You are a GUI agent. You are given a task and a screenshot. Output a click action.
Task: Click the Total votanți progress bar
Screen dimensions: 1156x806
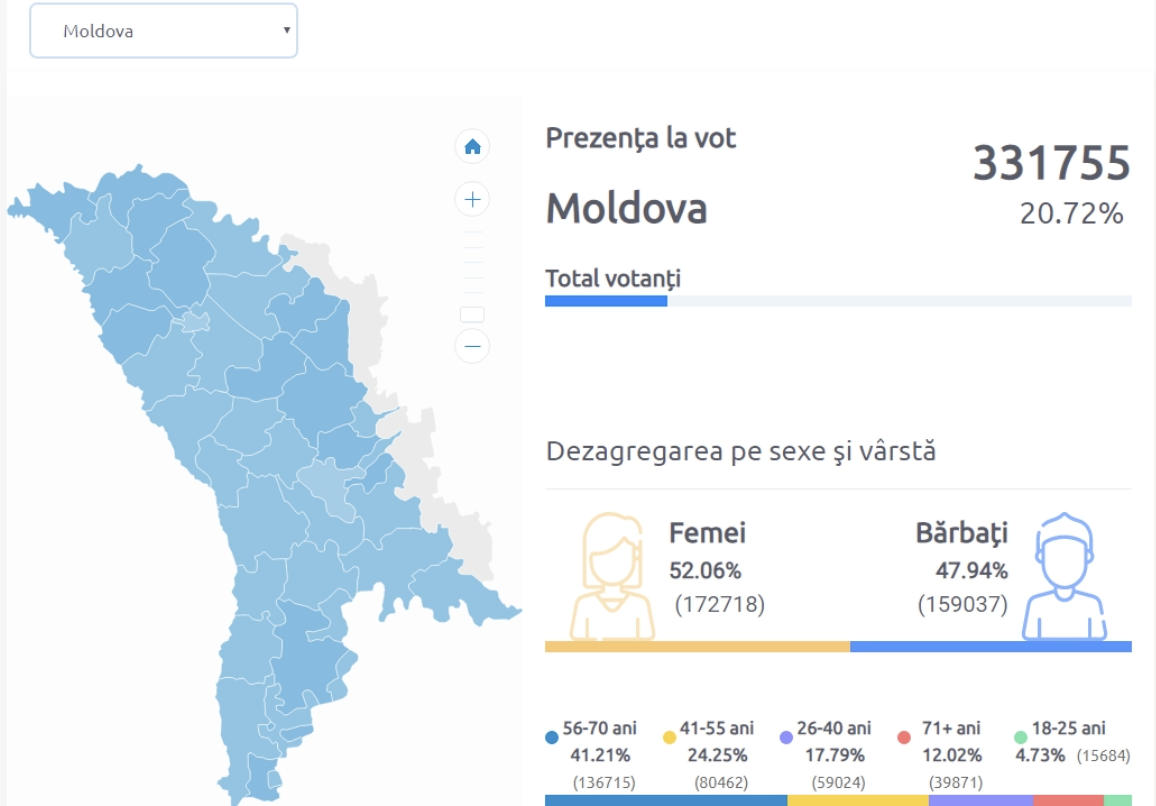[838, 301]
